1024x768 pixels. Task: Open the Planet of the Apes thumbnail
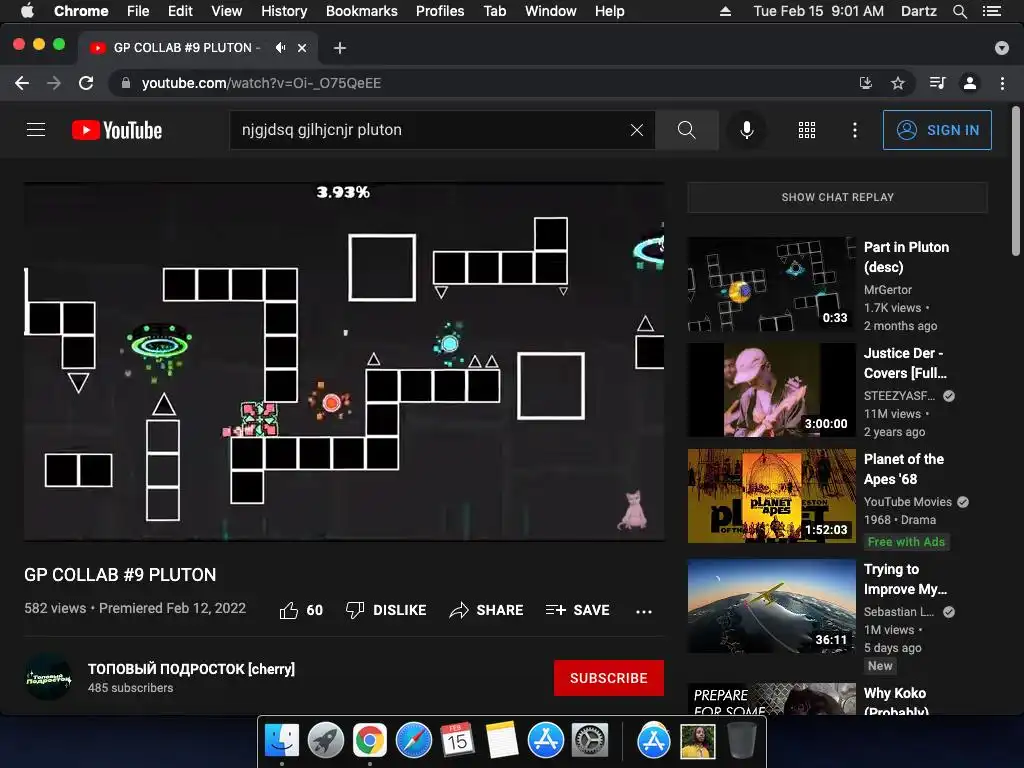coord(771,496)
